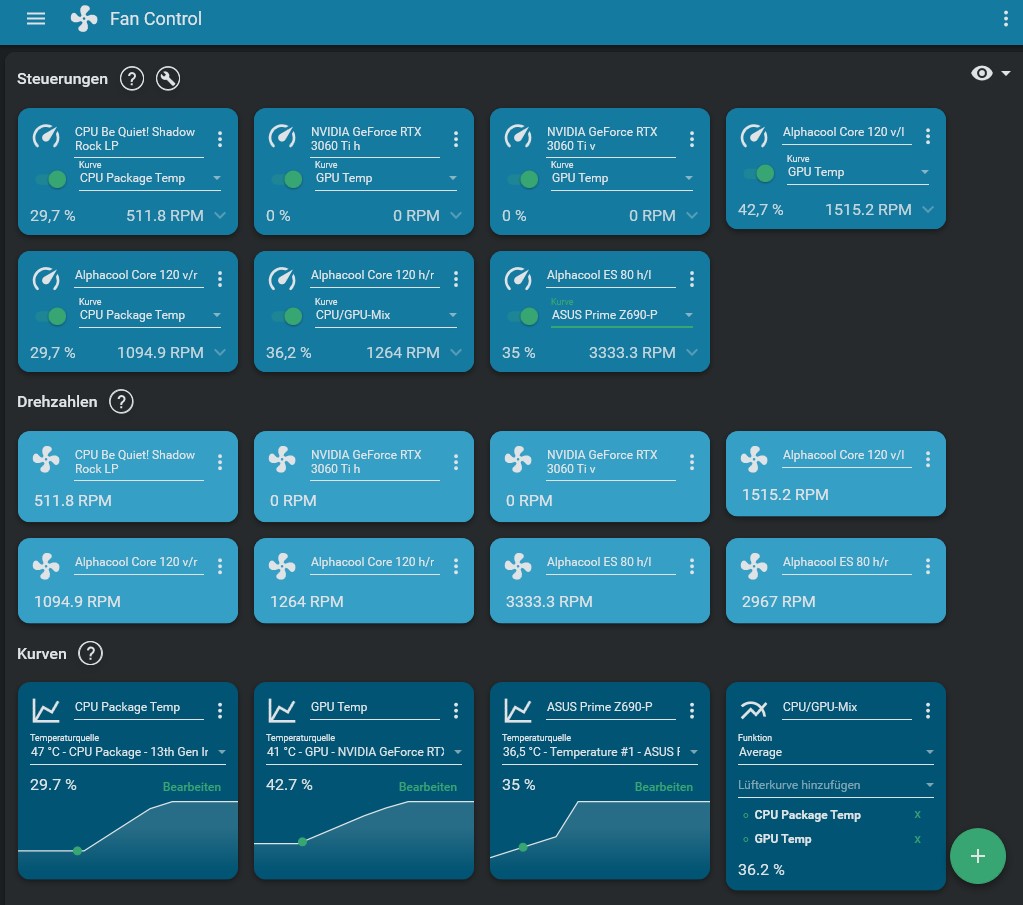Toggle the NVIDIA GeForce RTX 3060 Ti h switch

point(287,179)
